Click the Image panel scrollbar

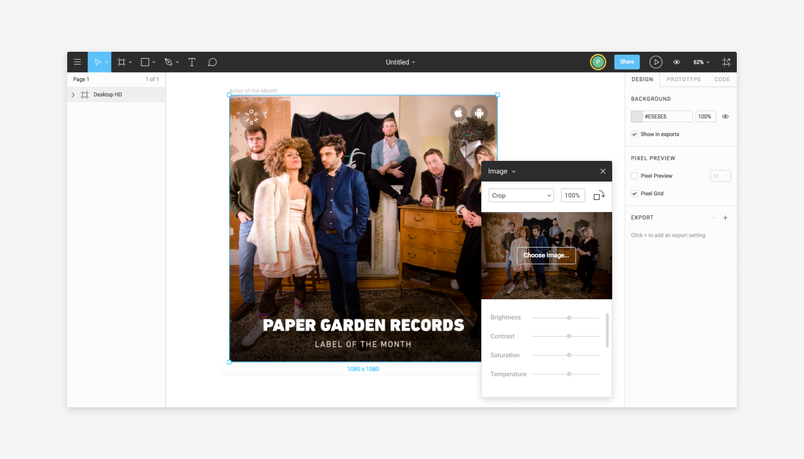pos(607,330)
